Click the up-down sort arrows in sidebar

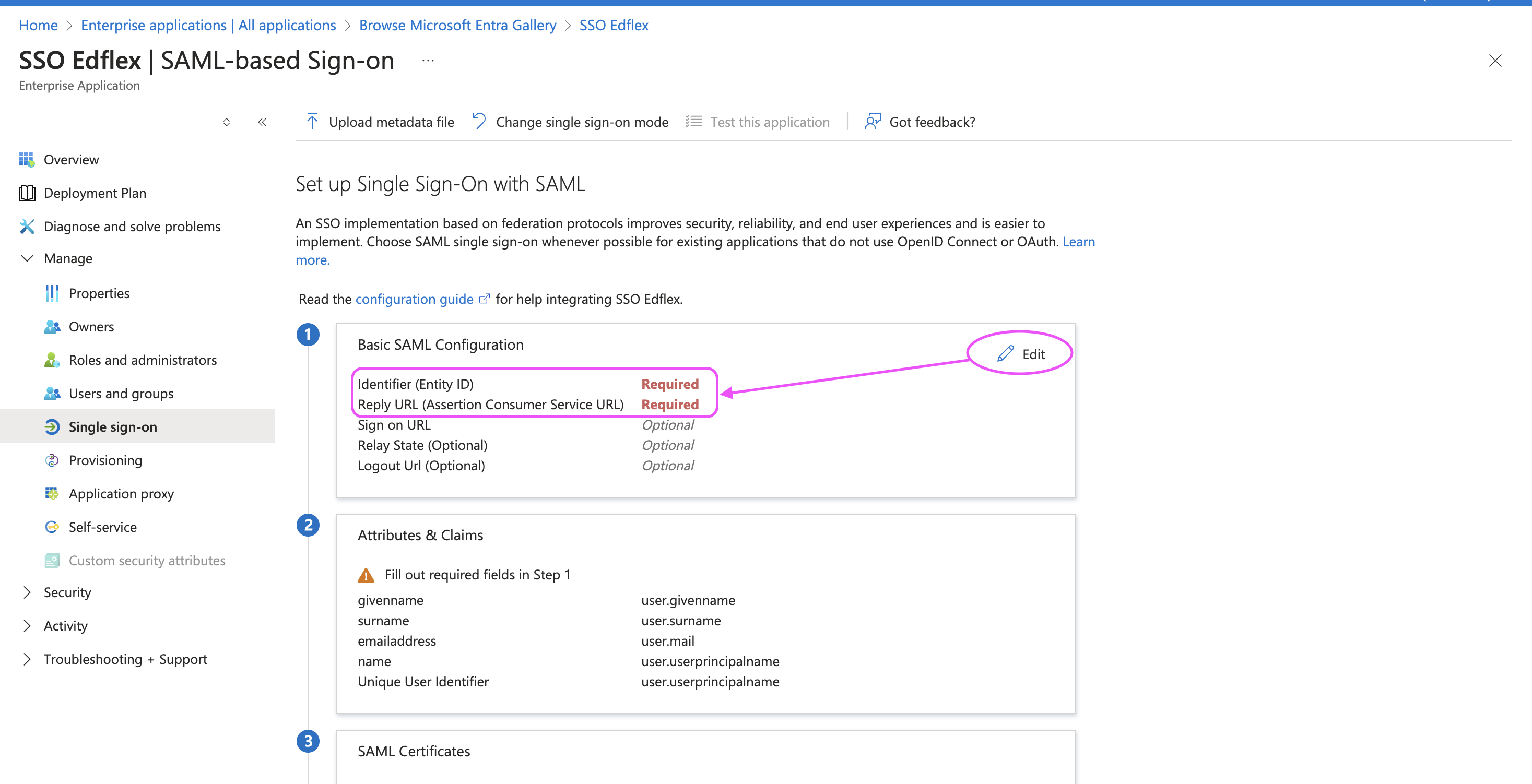click(227, 122)
